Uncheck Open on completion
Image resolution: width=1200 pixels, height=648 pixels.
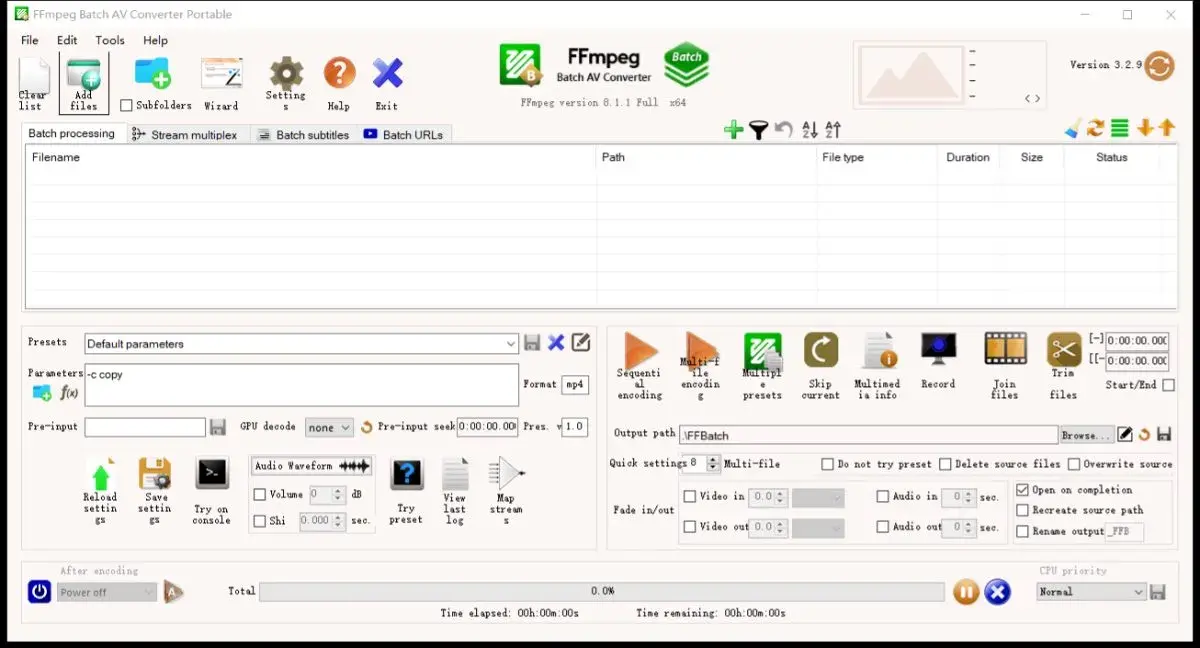1022,490
